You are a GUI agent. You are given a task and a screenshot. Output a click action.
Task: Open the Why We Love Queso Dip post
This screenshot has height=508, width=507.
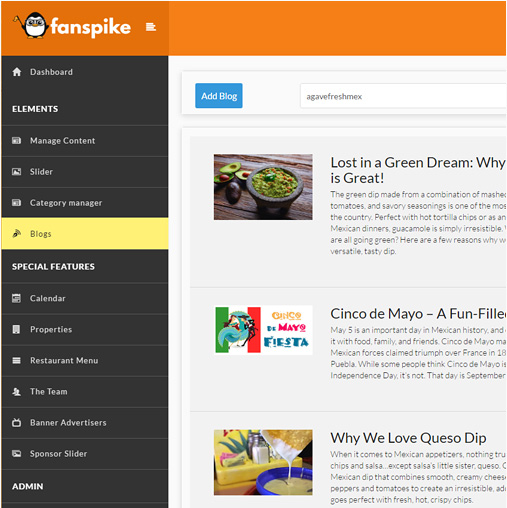[x=408, y=438]
